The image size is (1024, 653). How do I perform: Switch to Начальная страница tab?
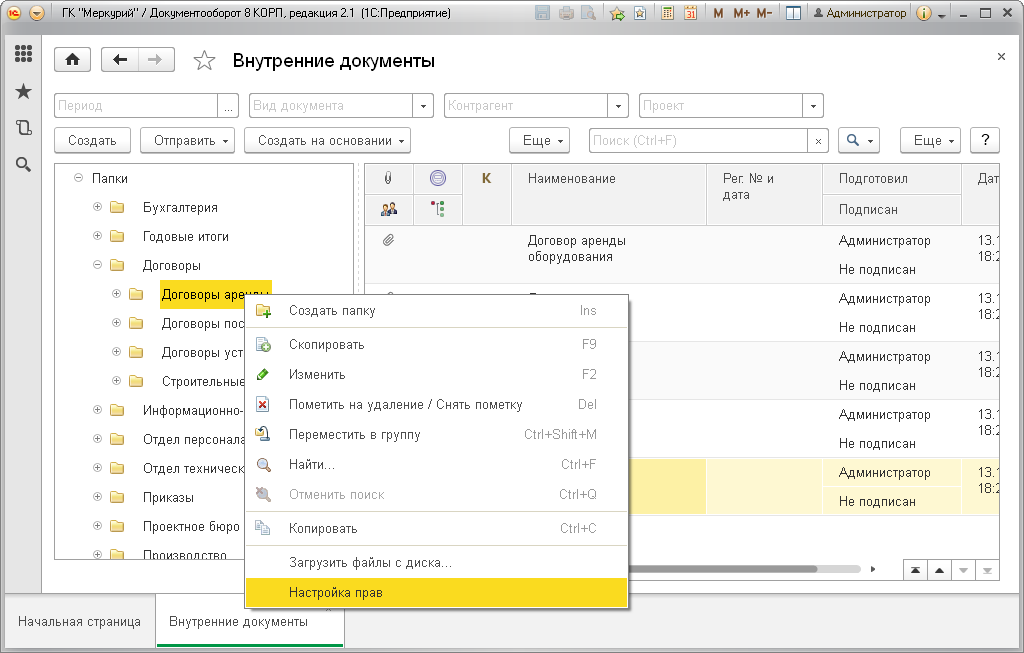80,622
